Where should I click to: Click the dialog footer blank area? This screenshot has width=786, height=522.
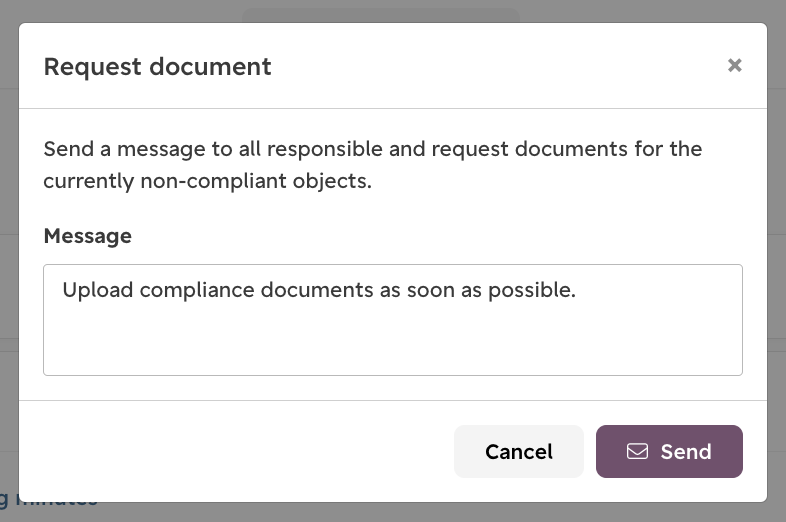click(236, 451)
